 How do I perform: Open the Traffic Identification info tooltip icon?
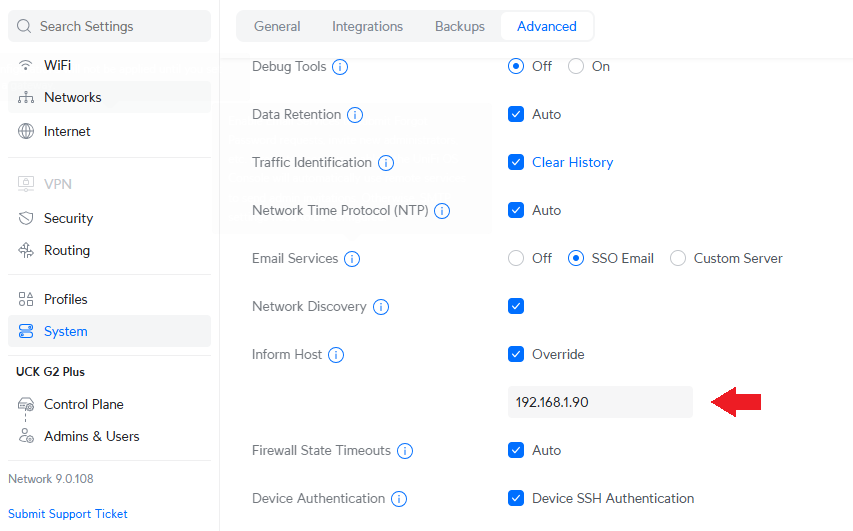click(386, 163)
